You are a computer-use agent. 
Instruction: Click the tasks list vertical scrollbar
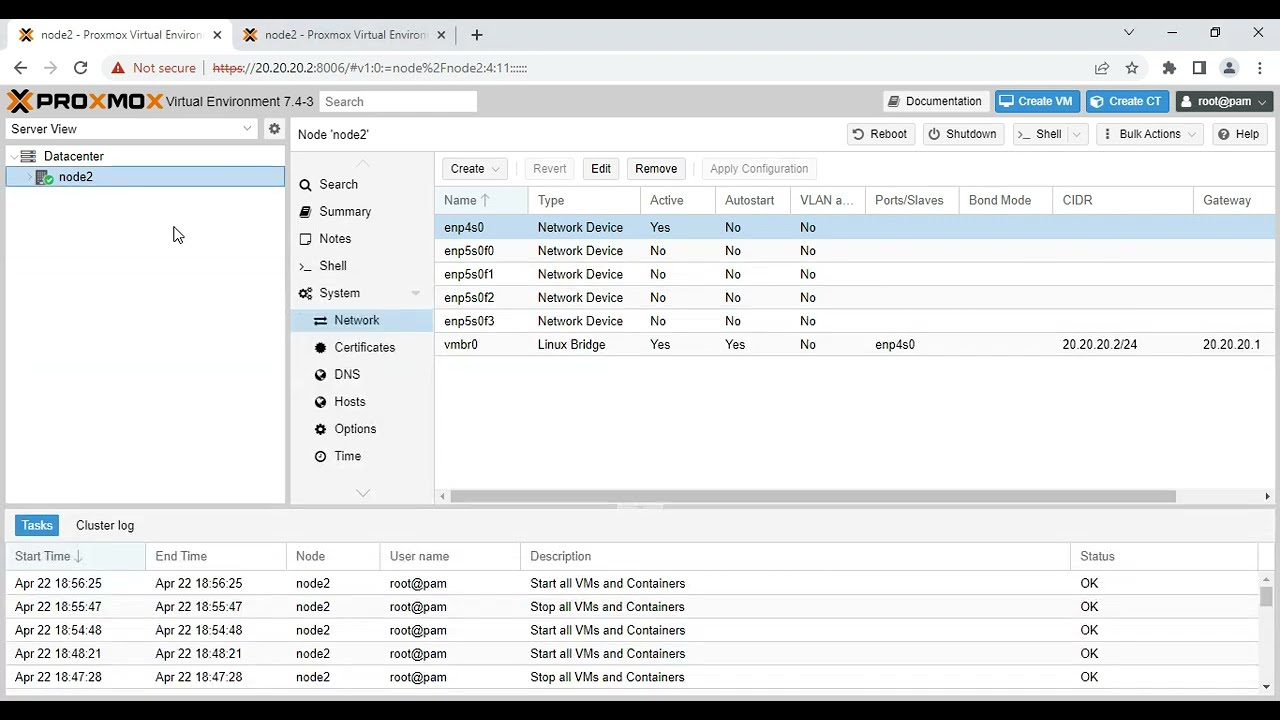pyautogui.click(x=1266, y=597)
